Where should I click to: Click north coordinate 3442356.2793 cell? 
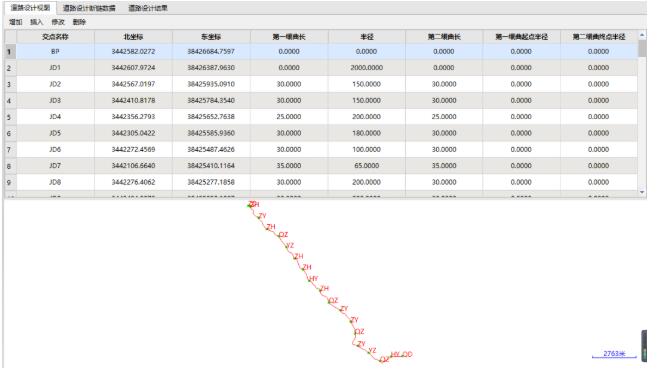coord(133,117)
